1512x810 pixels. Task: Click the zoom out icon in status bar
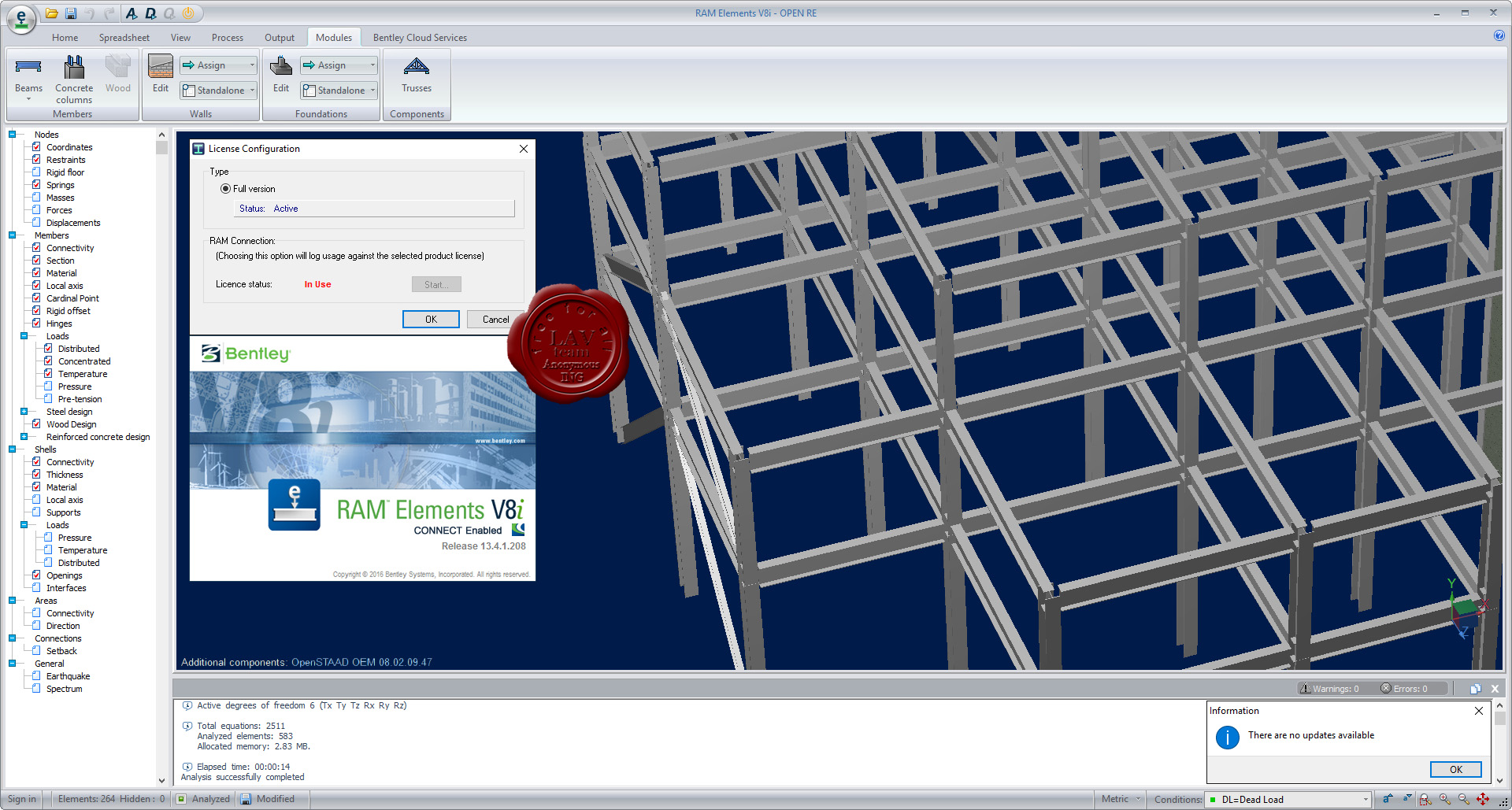click(1464, 799)
